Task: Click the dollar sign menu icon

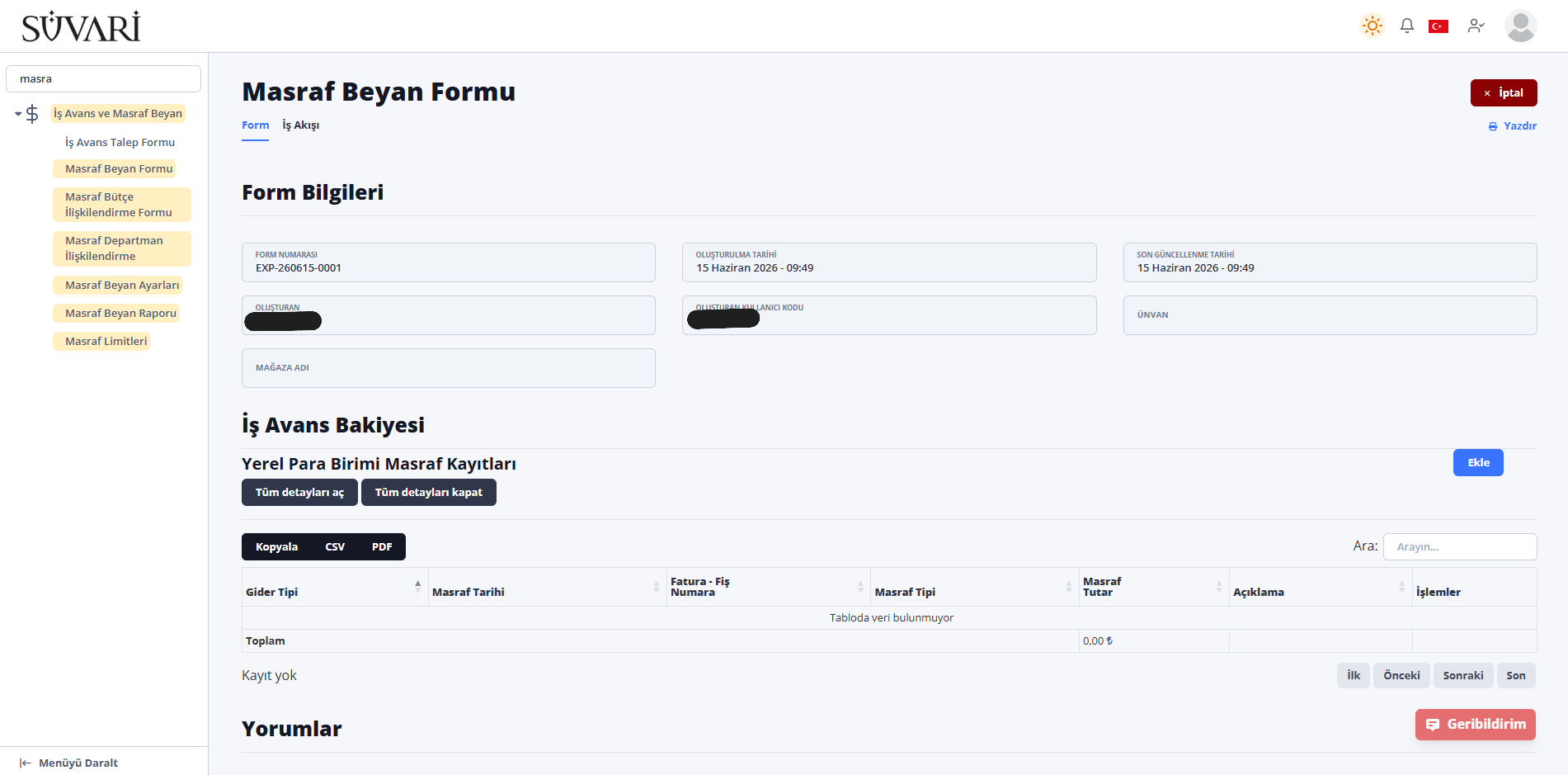Action: tap(32, 114)
